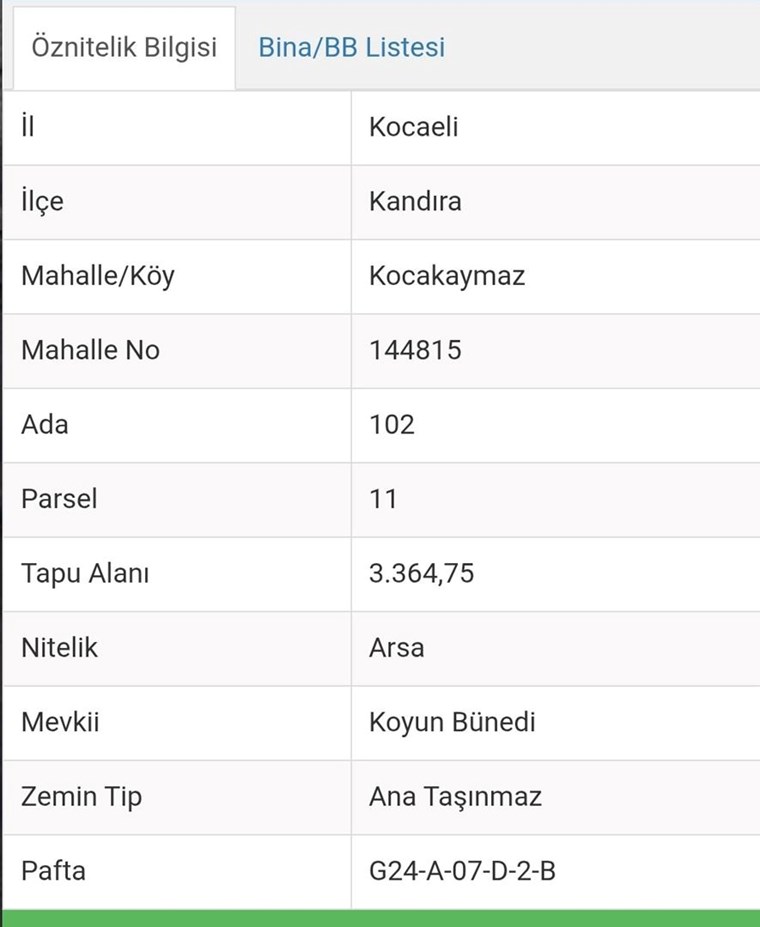Click the Kocakaymaz neighborhood value
Image resolution: width=760 pixels, height=927 pixels.
[x=447, y=276]
